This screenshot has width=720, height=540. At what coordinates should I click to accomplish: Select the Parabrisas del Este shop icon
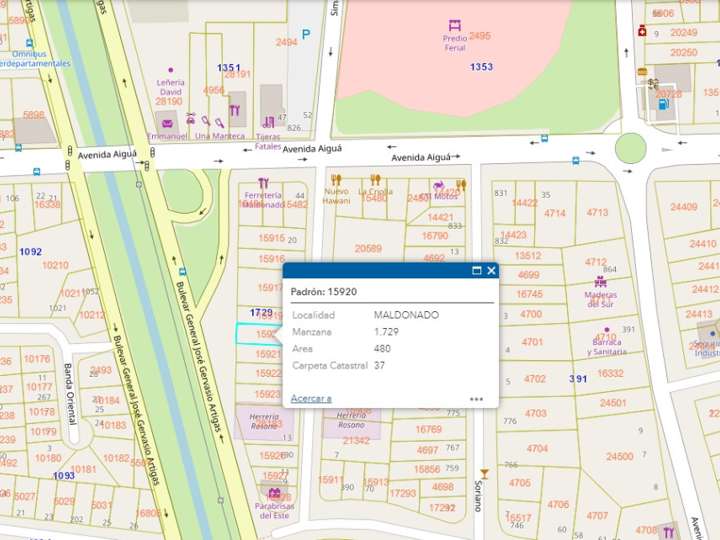point(274,492)
